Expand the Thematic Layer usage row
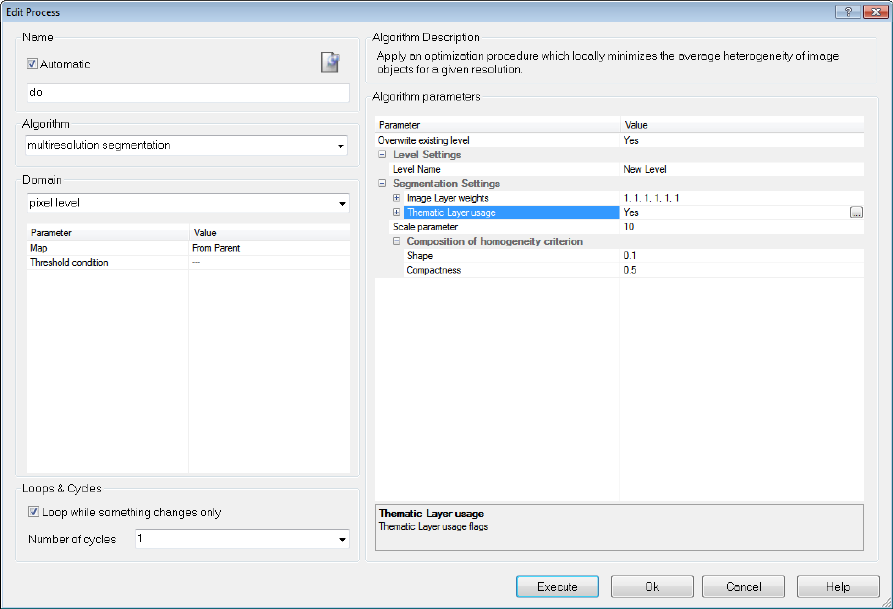The width and height of the screenshot is (893, 609). [396, 212]
